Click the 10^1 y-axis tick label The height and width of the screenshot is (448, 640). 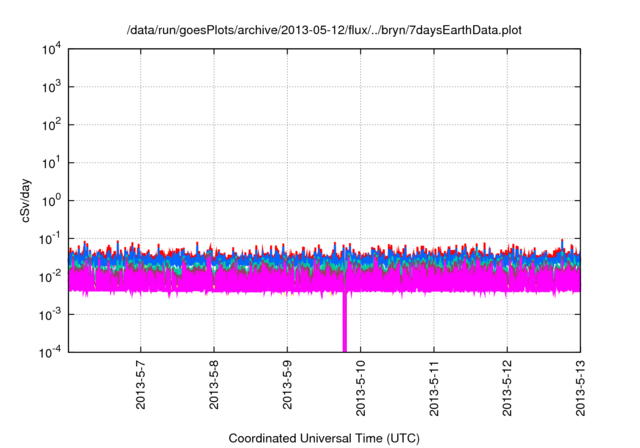(51, 162)
